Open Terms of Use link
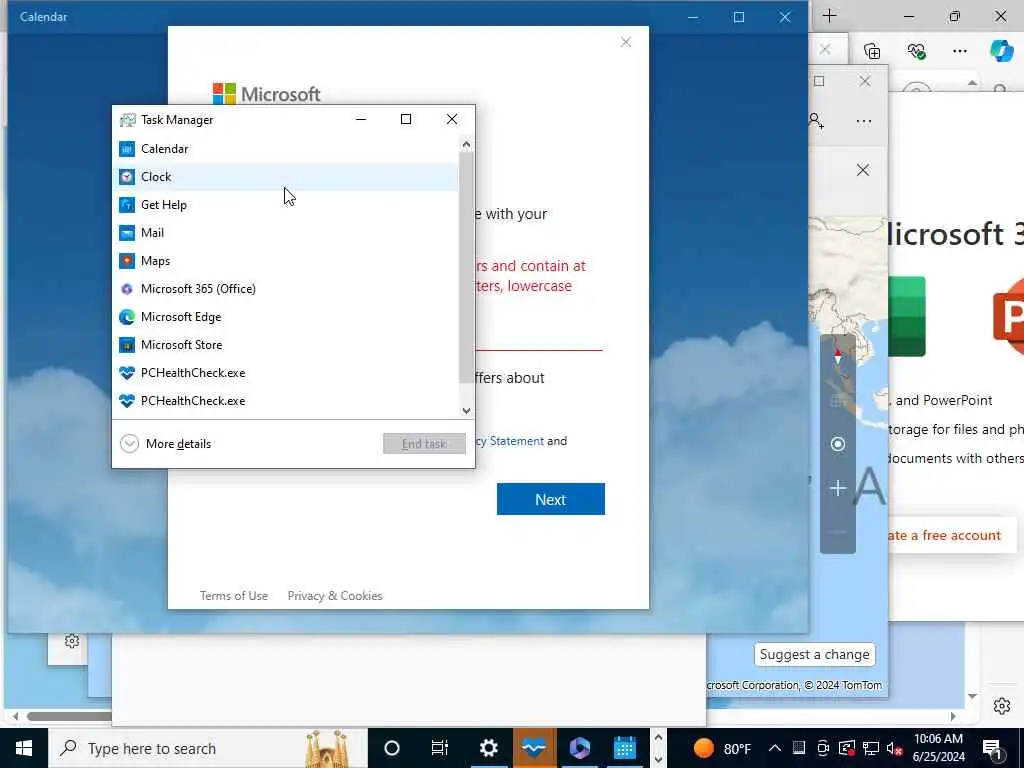The height and width of the screenshot is (768, 1024). [234, 596]
